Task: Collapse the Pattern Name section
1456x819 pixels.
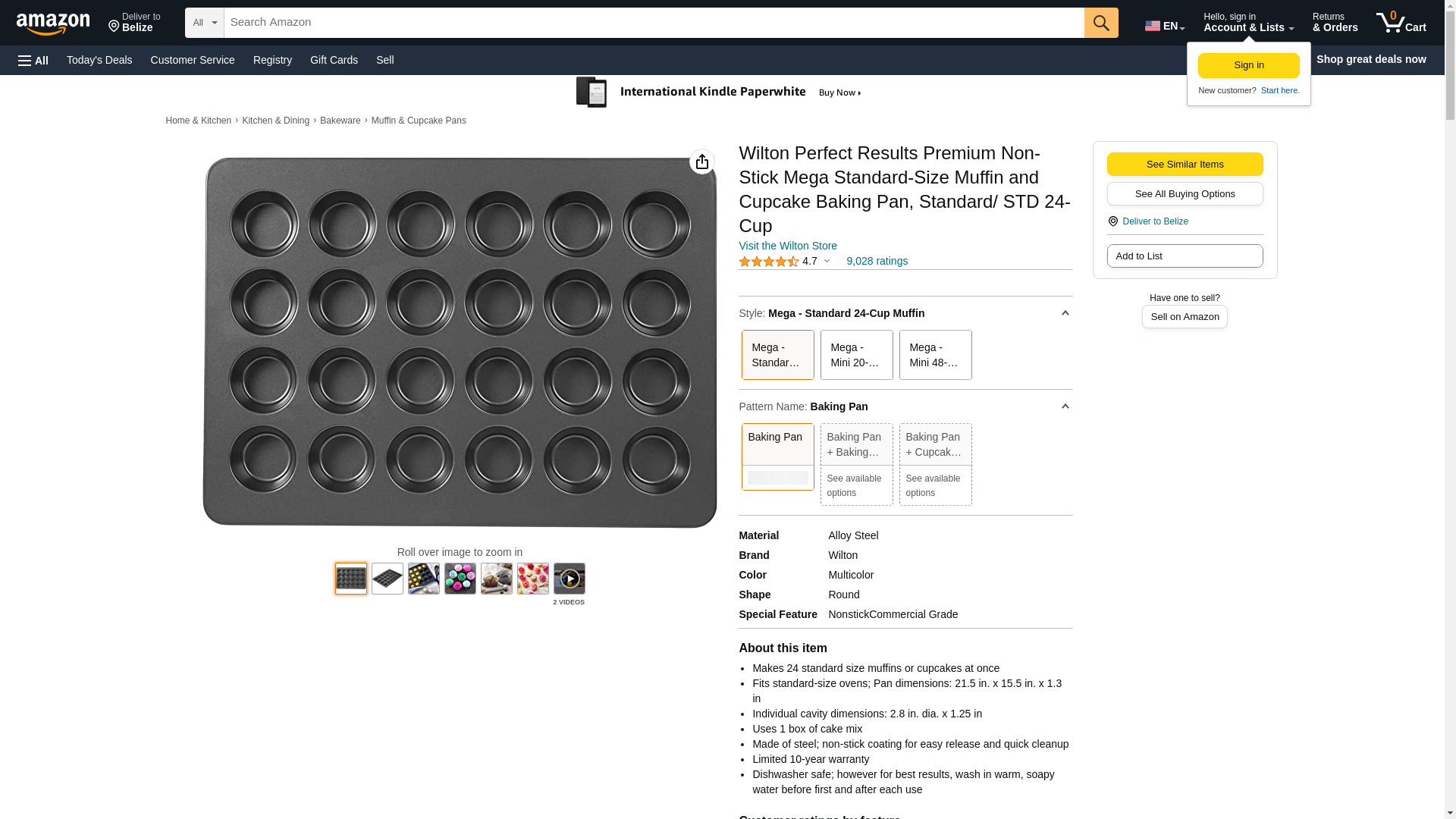Action: (x=1065, y=406)
